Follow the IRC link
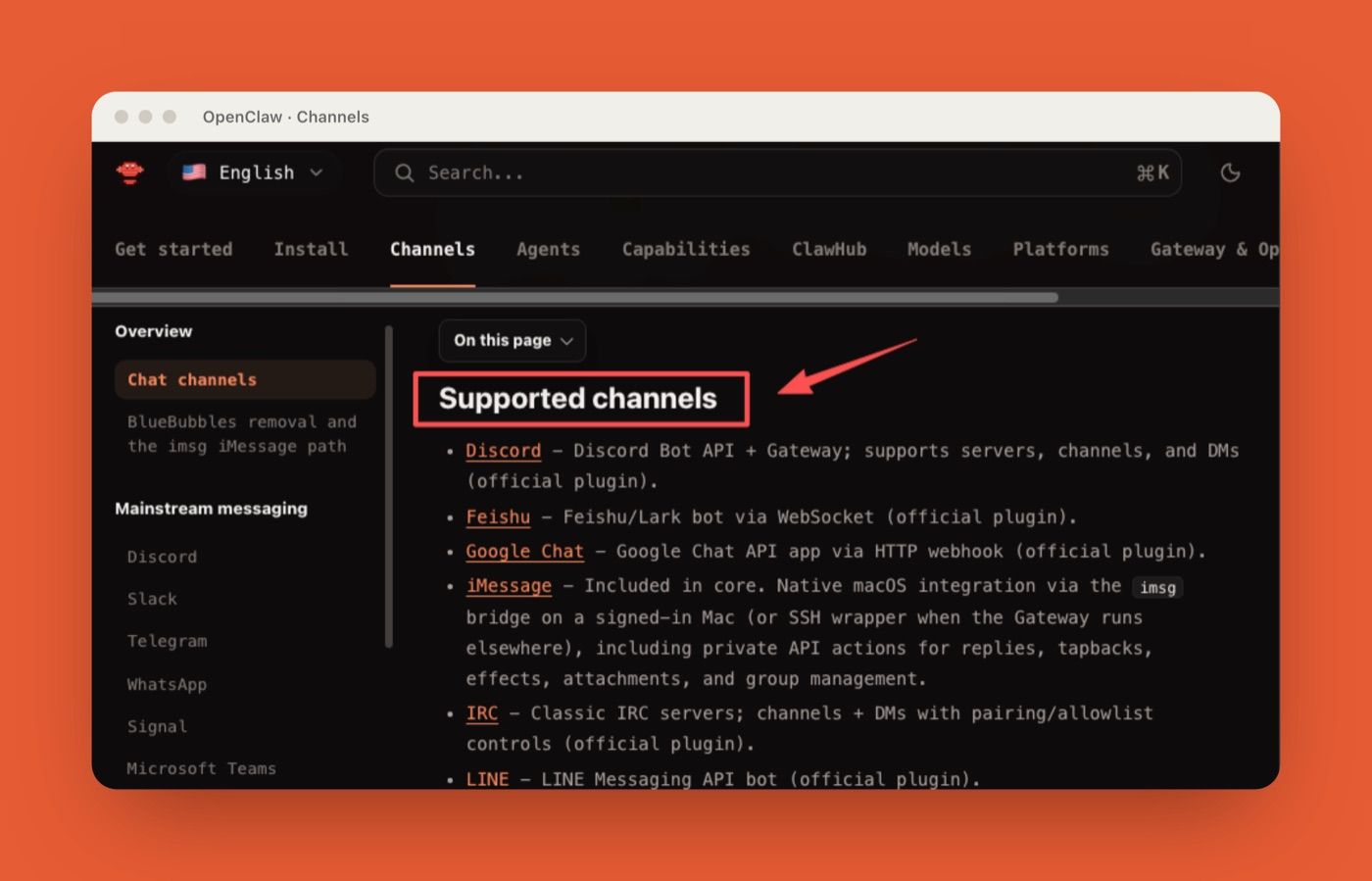The height and width of the screenshot is (881, 1372). pos(482,712)
